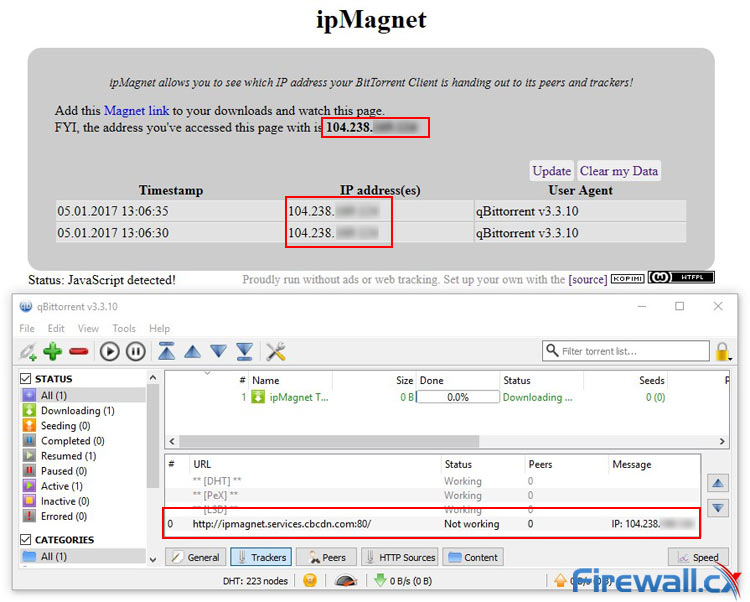Image resolution: width=750 pixels, height=602 pixels.
Task: Click the Pause toolbar icon
Action: click(x=136, y=351)
